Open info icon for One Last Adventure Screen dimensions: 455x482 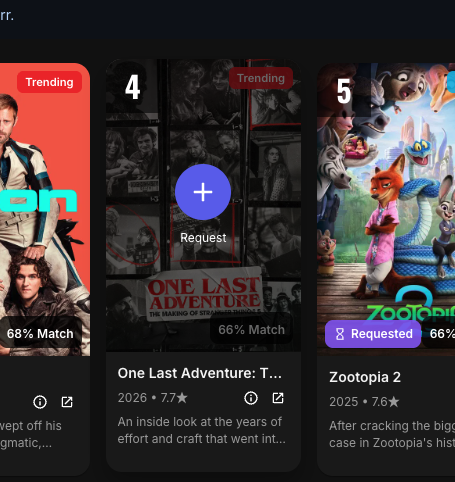251,398
